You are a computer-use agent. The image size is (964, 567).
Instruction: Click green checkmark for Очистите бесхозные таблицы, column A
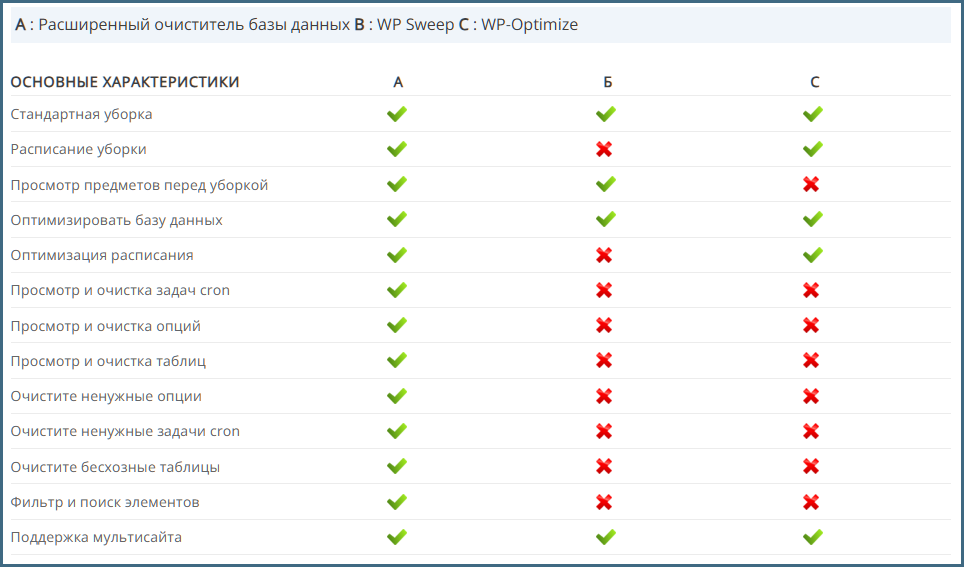coord(397,466)
